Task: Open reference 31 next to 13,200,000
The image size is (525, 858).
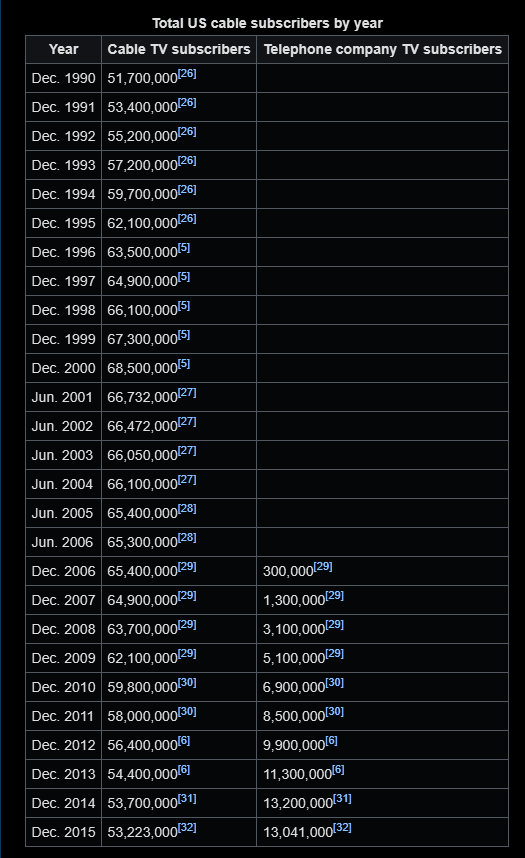Action: tap(342, 799)
